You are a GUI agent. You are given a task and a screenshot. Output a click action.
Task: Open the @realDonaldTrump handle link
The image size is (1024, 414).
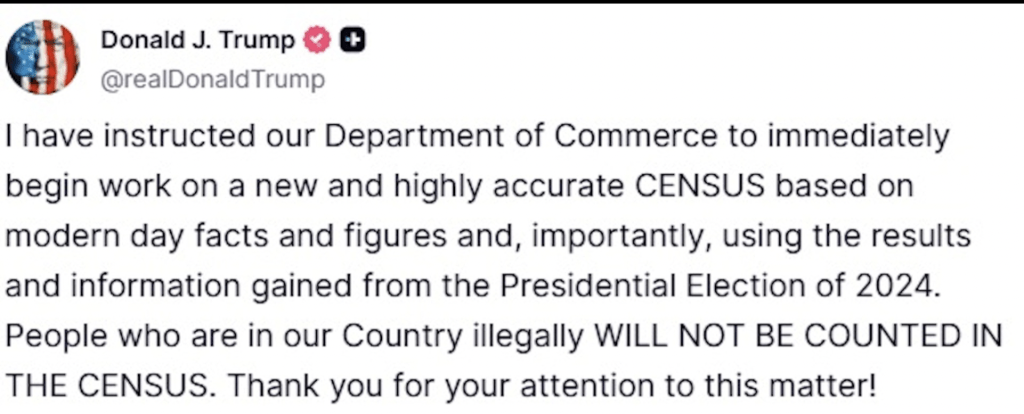tap(212, 80)
